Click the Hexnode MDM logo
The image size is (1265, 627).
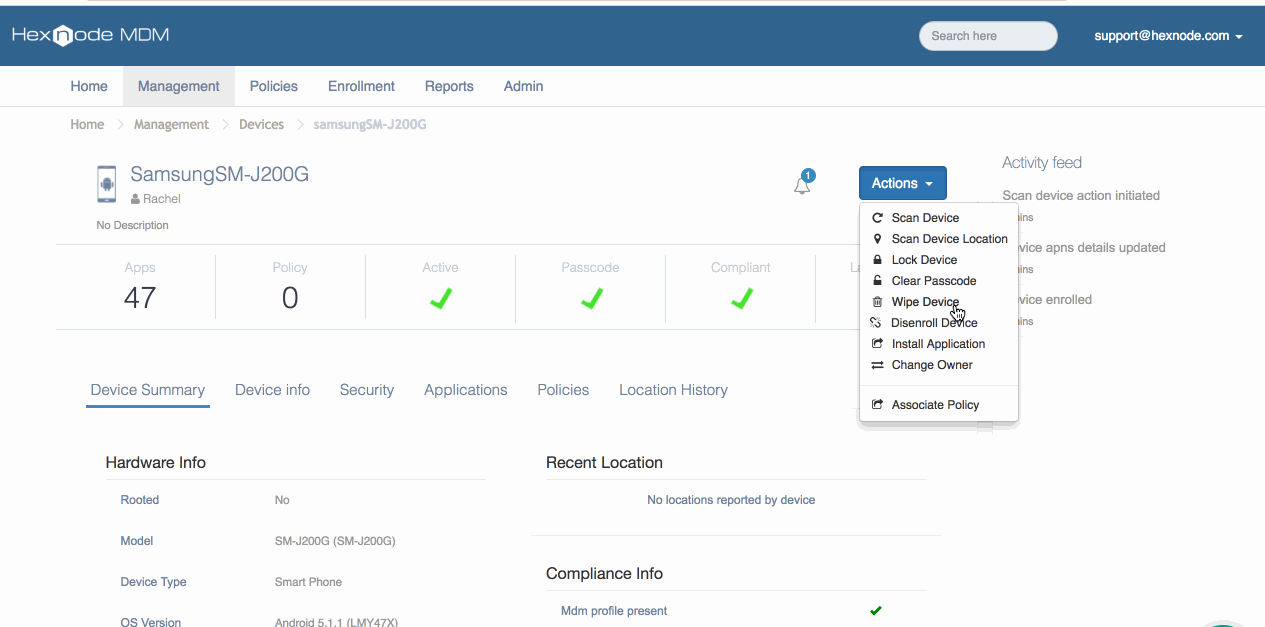(x=90, y=35)
